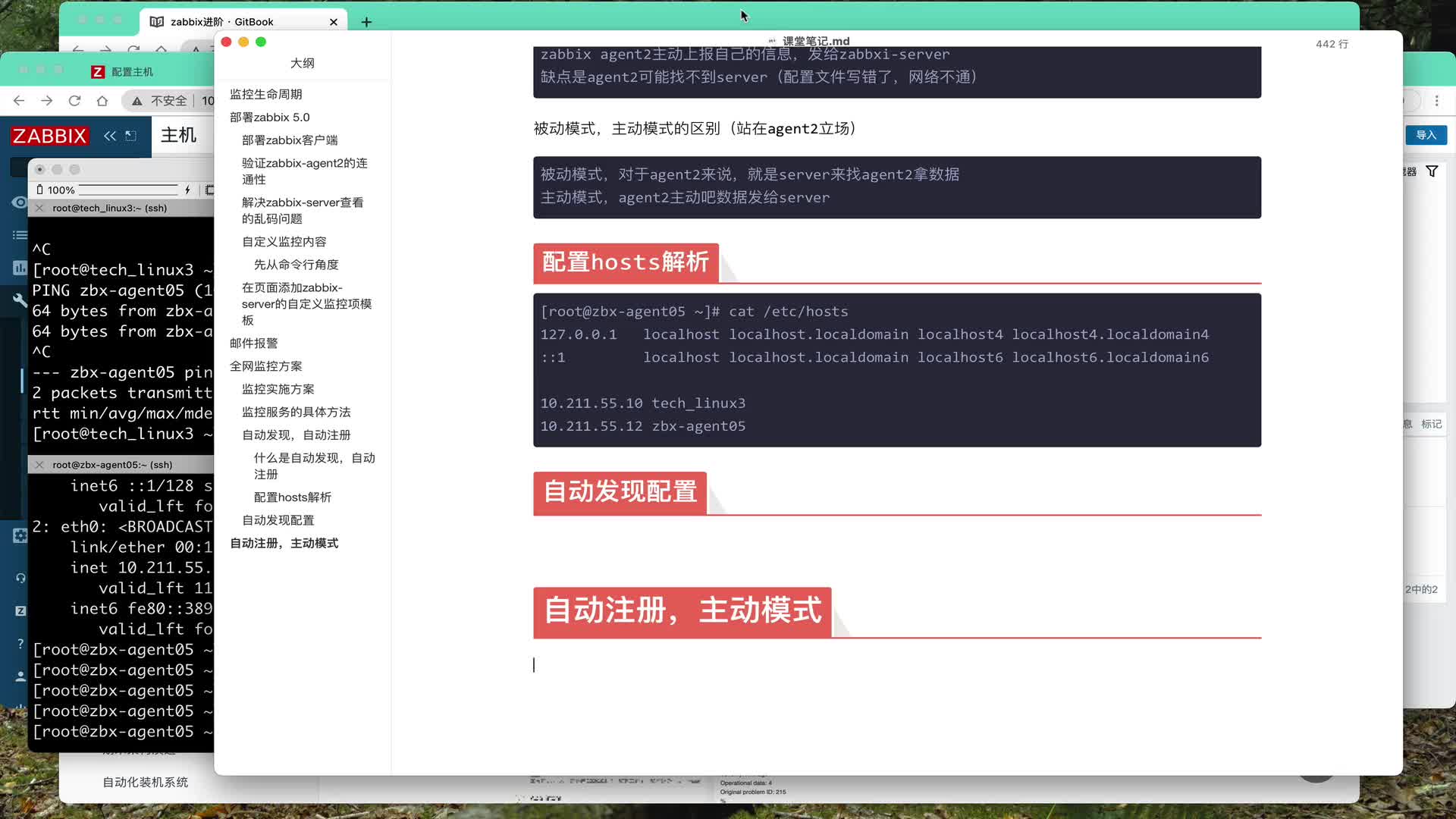
Task: Open Zabbix Administration gear icon
Action: point(20,535)
